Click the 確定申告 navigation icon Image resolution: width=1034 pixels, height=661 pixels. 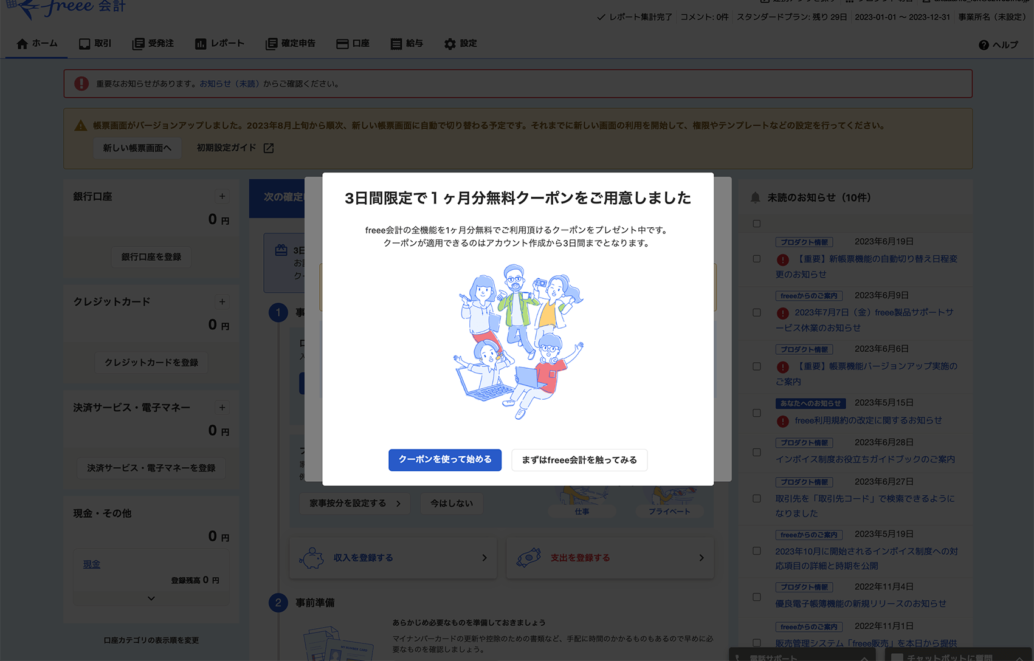[x=271, y=44]
